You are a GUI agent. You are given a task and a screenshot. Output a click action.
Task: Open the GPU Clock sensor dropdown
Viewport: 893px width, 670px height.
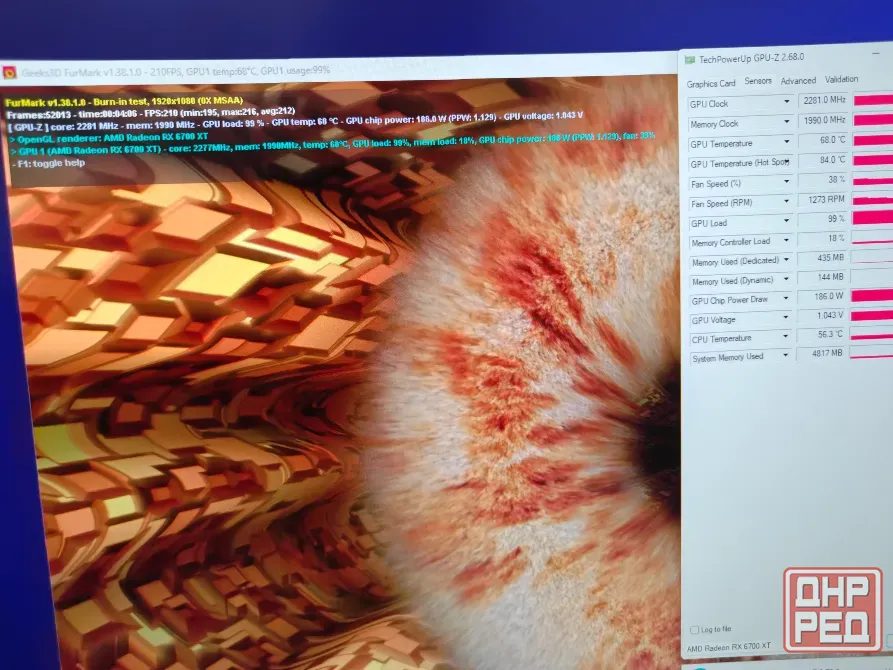tap(787, 101)
